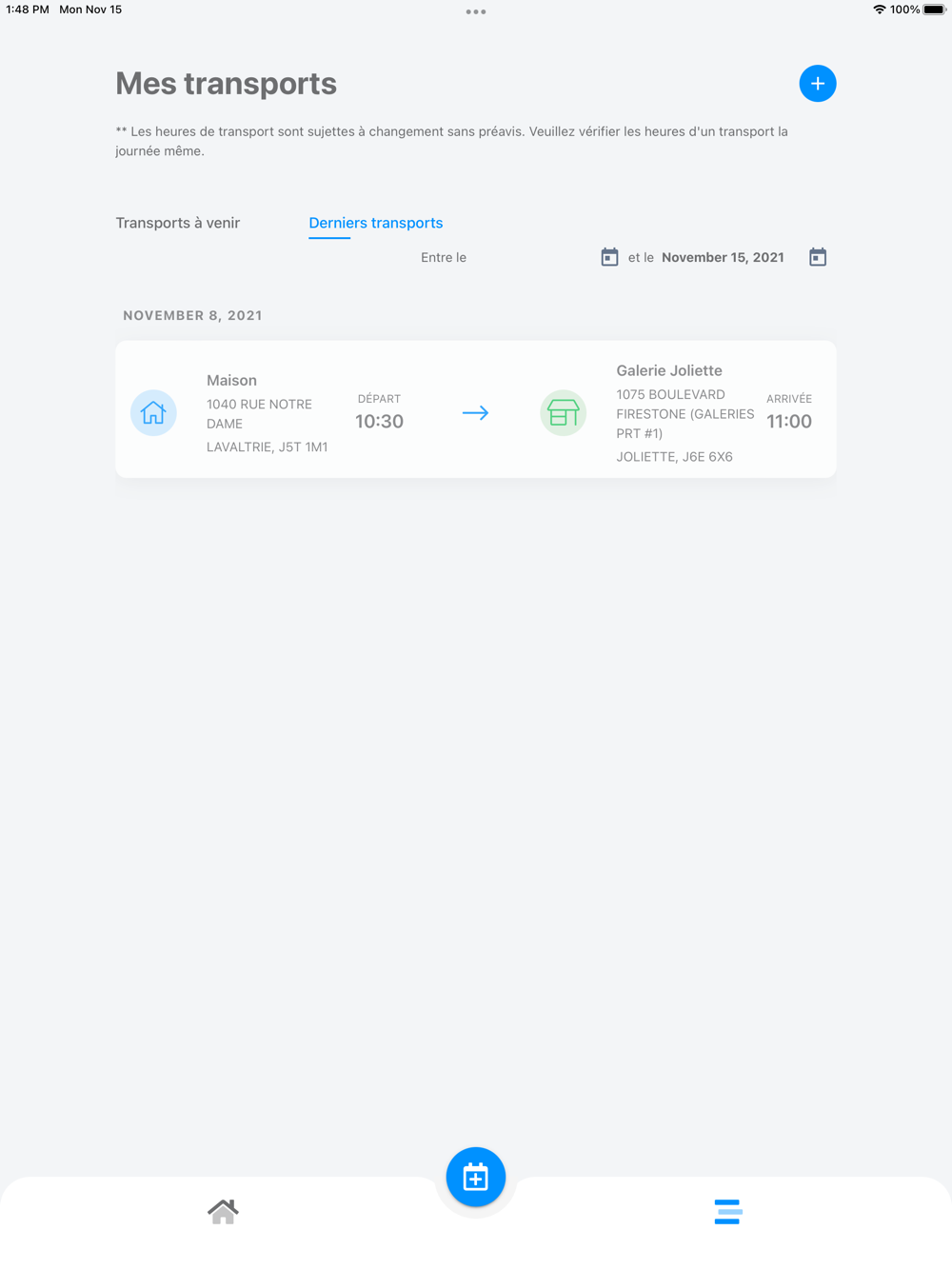The height and width of the screenshot is (1270, 952).
Task: Tap the green store icon for Galerie Joliette
Action: point(563,413)
